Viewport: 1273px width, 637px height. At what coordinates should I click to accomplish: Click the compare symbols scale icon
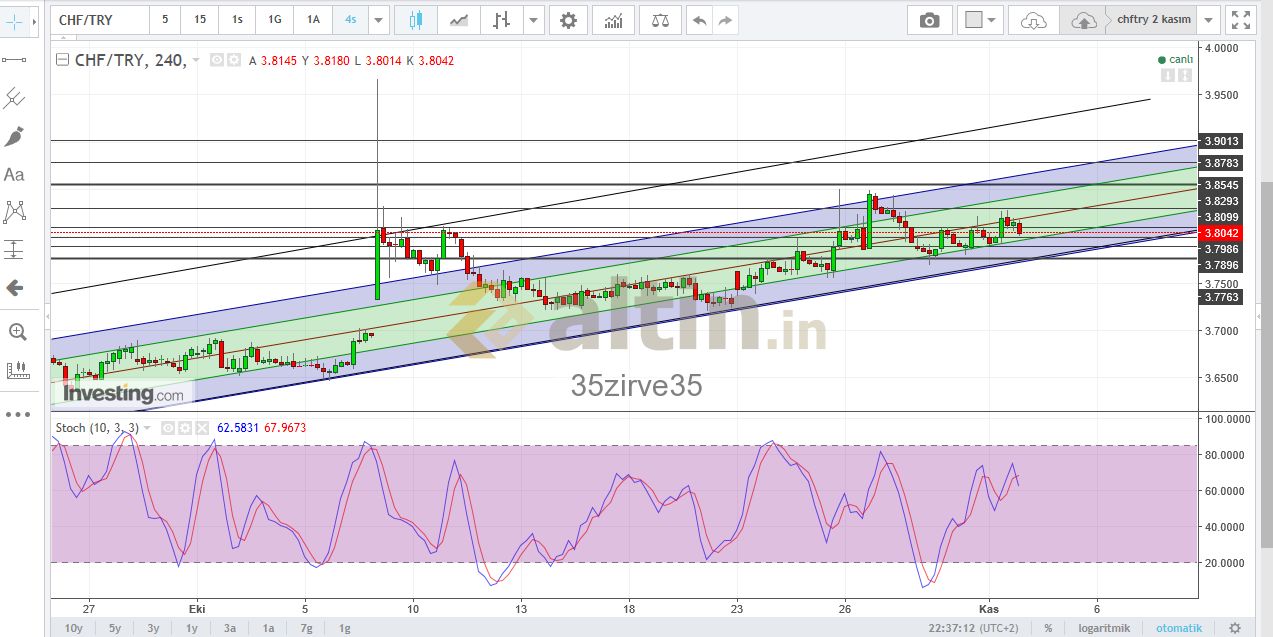(659, 20)
